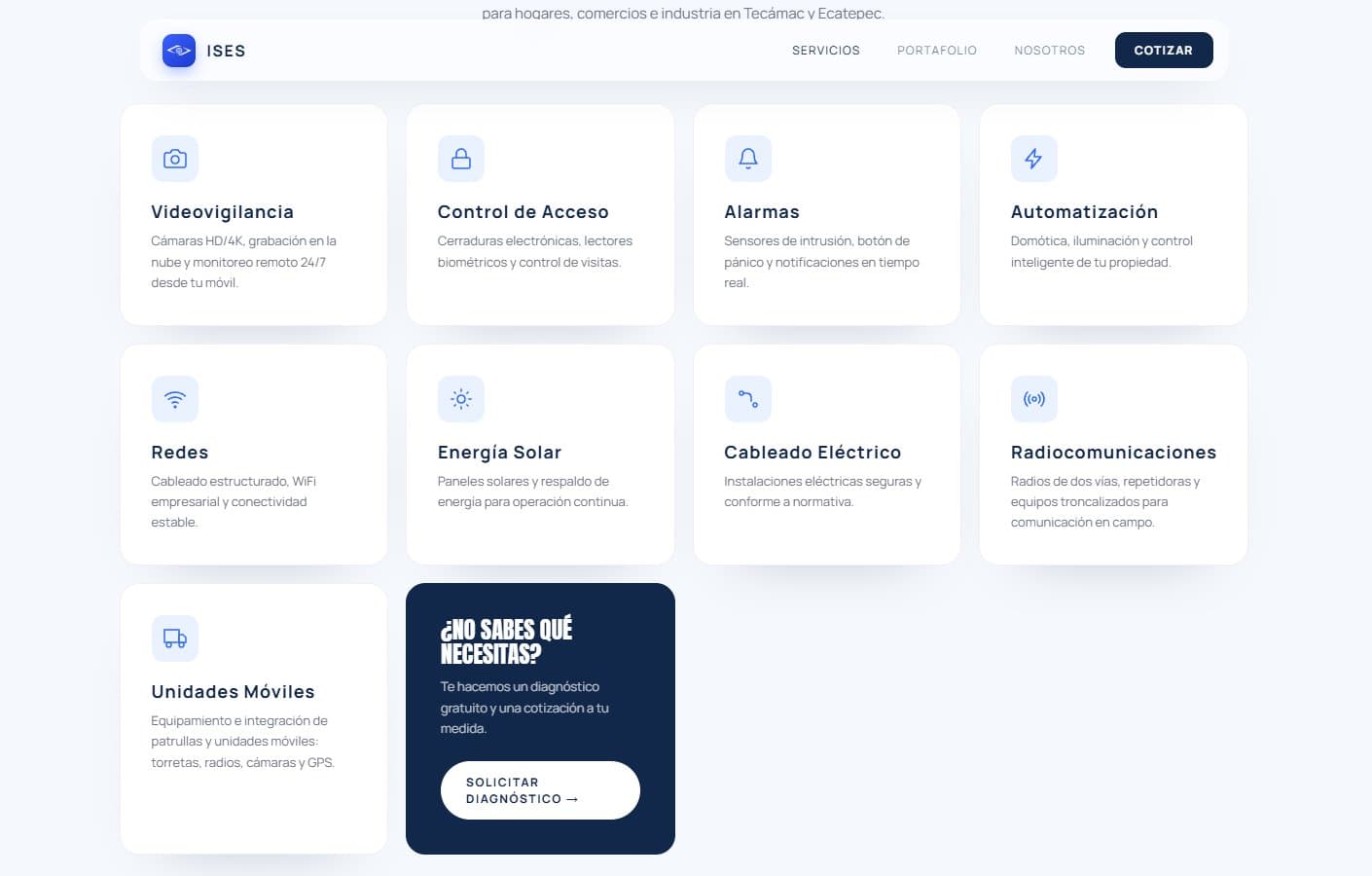
Task: Click 'Cerraduras electrónicas, lectores biométricos' description
Action: click(535, 251)
